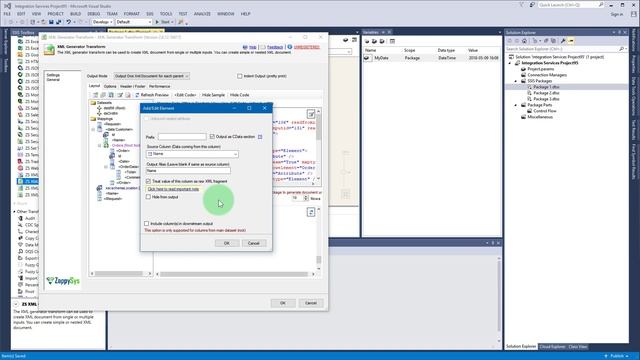The width and height of the screenshot is (640, 360).
Task: Click the Prefix input field
Action: coord(182,137)
